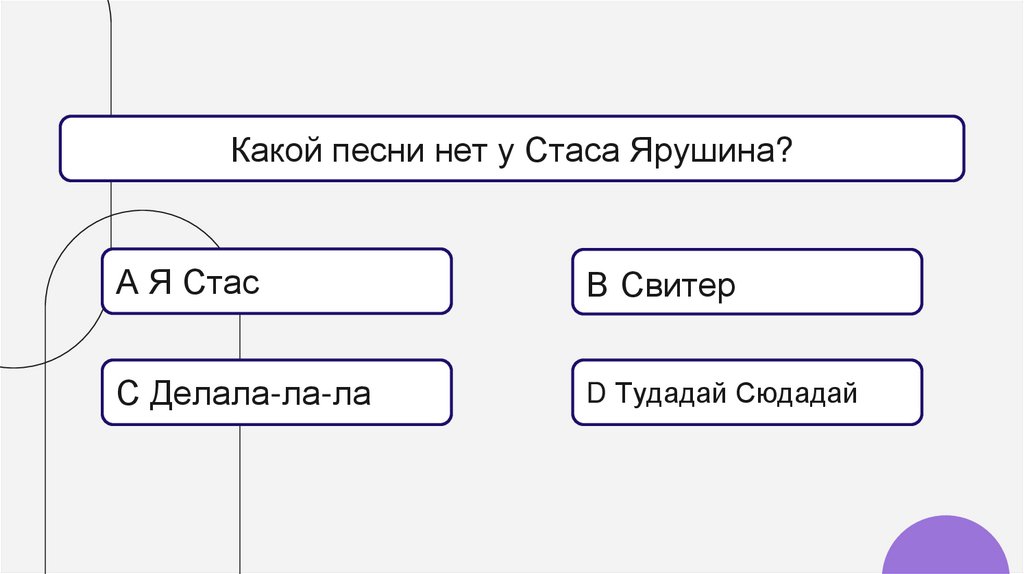
Task: Click the letter B before "Свитер"
Action: [x=597, y=286]
